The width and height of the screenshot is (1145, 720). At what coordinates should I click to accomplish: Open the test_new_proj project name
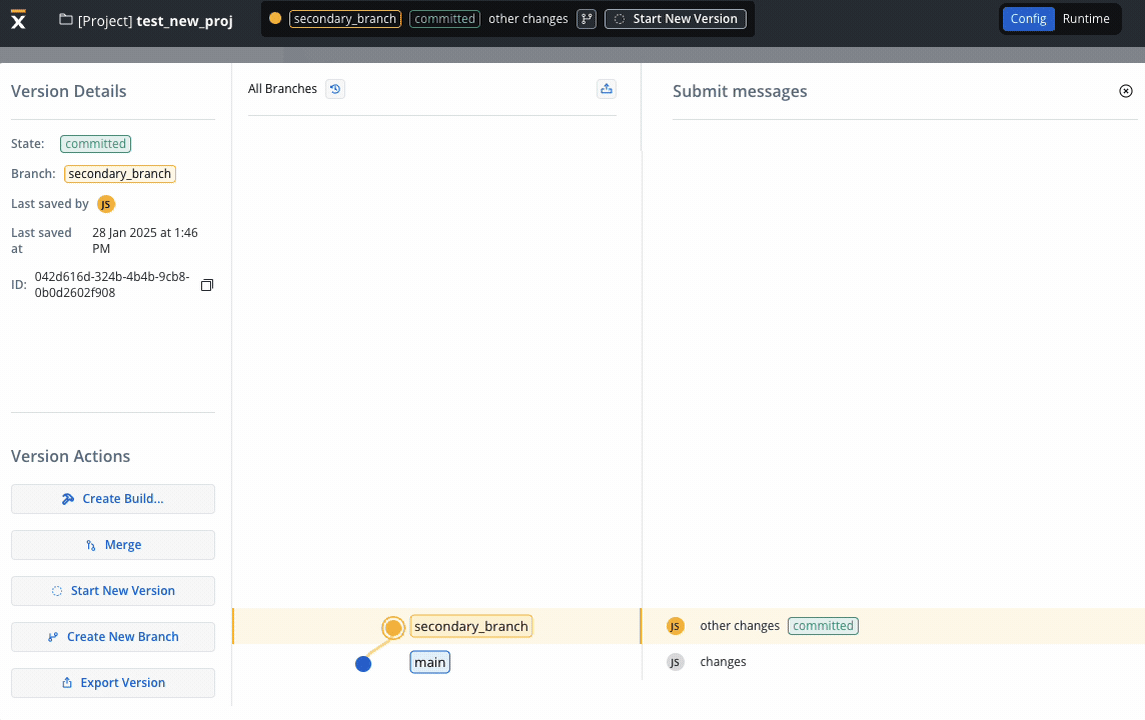185,20
